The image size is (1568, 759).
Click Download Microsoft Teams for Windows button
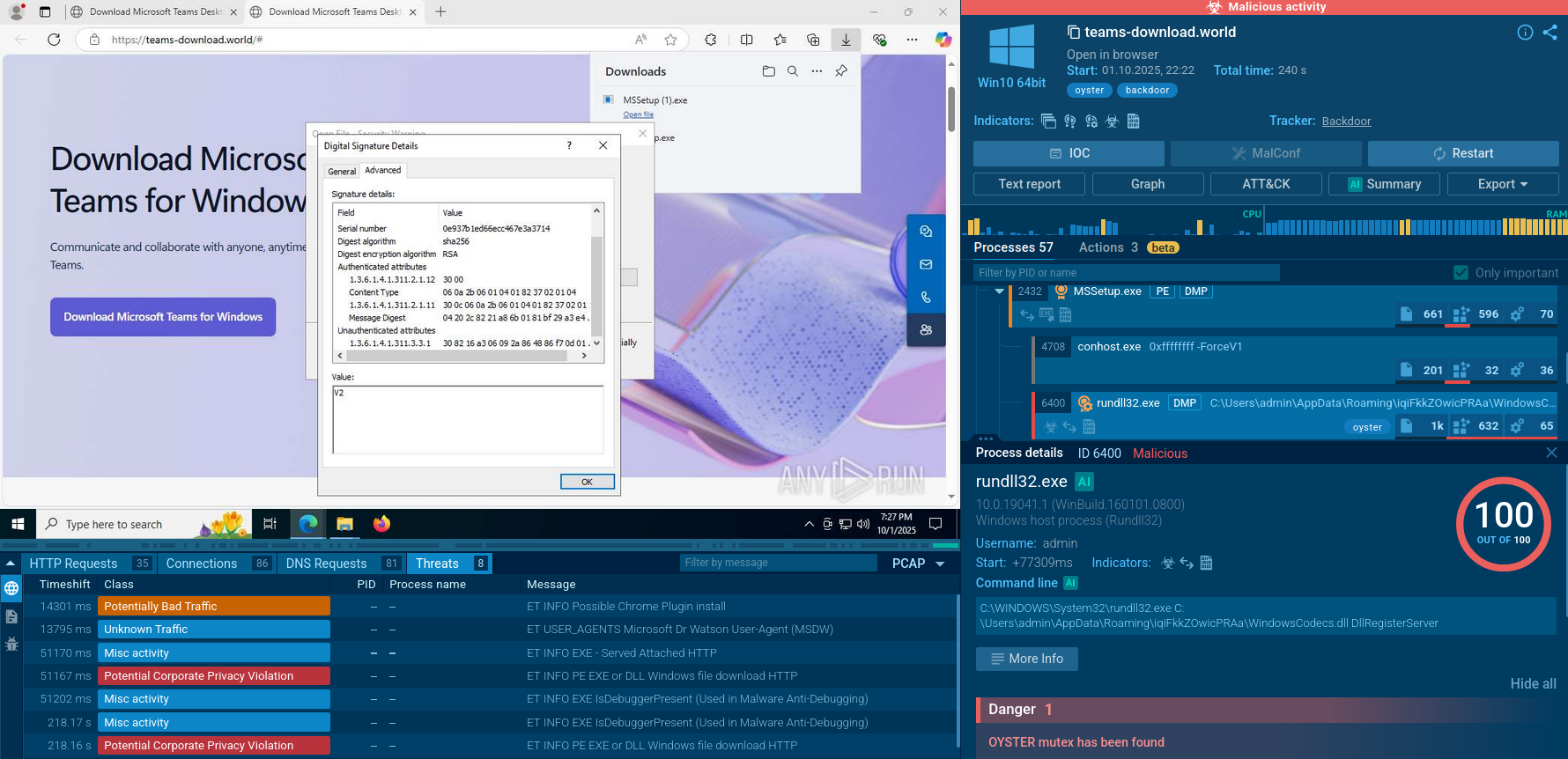tap(163, 317)
